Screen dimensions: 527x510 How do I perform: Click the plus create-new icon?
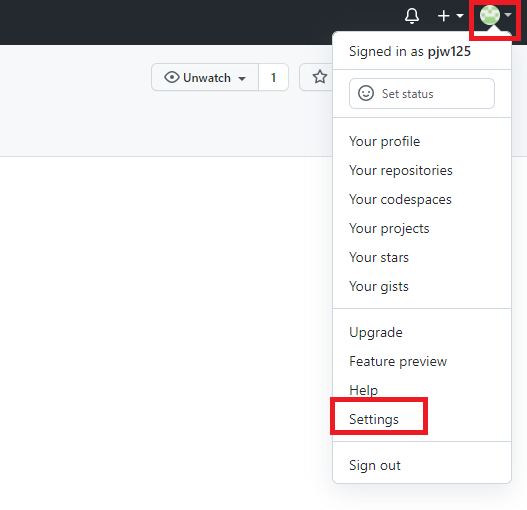[x=444, y=15]
